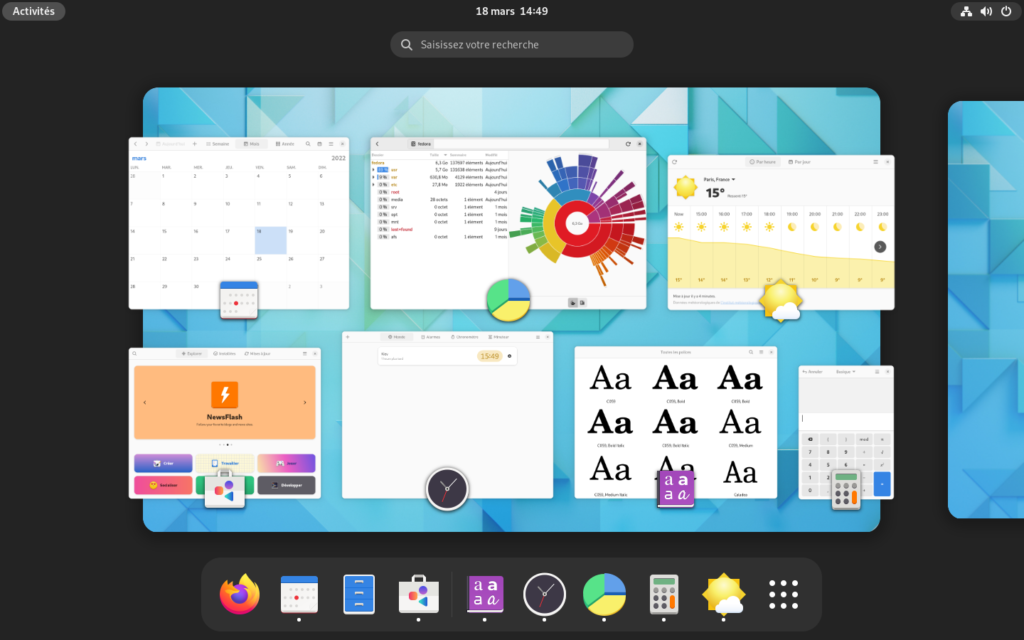The height and width of the screenshot is (640, 1024).
Task: Switch to the adjacent workspace on the right
Action: click(985, 309)
